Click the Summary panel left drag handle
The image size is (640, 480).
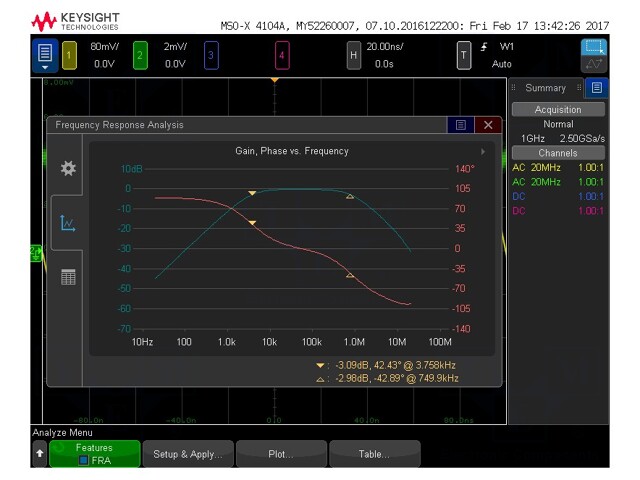513,87
